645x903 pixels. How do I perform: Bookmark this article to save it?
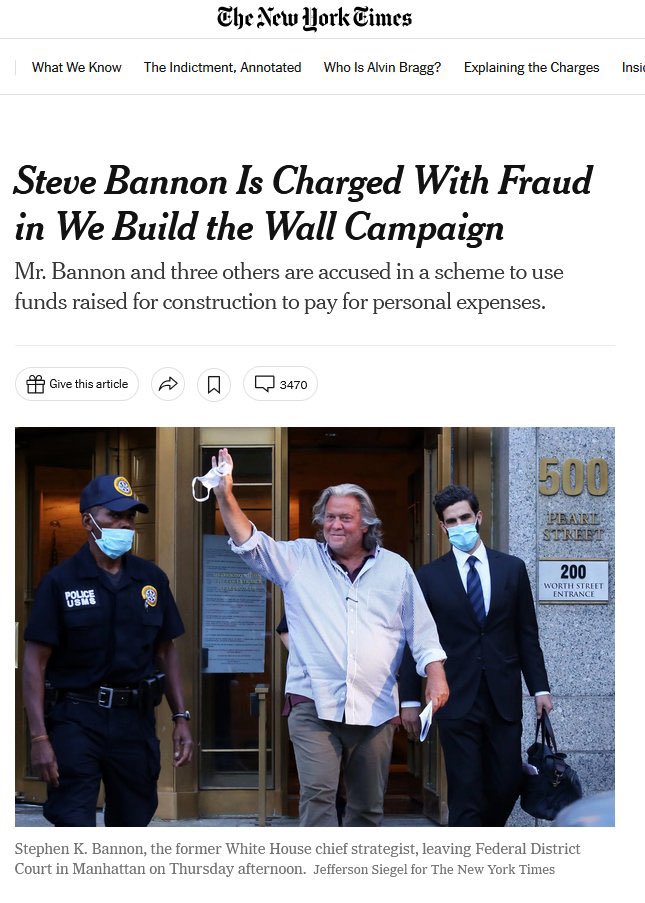pos(214,384)
